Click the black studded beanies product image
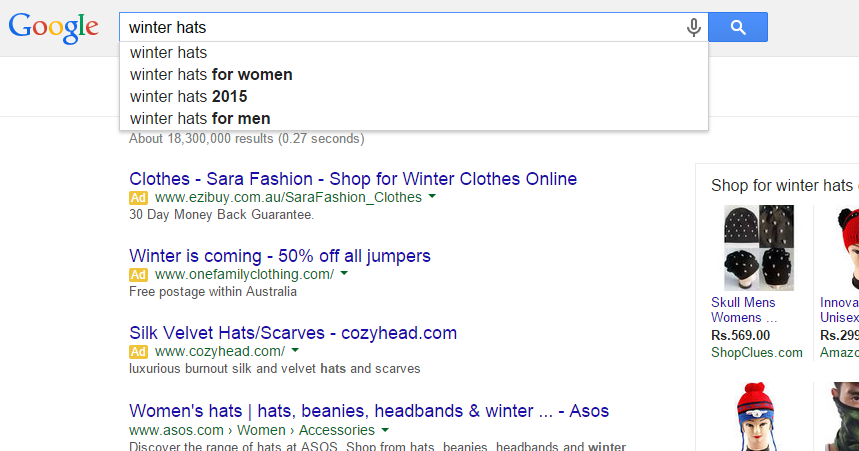 click(759, 248)
